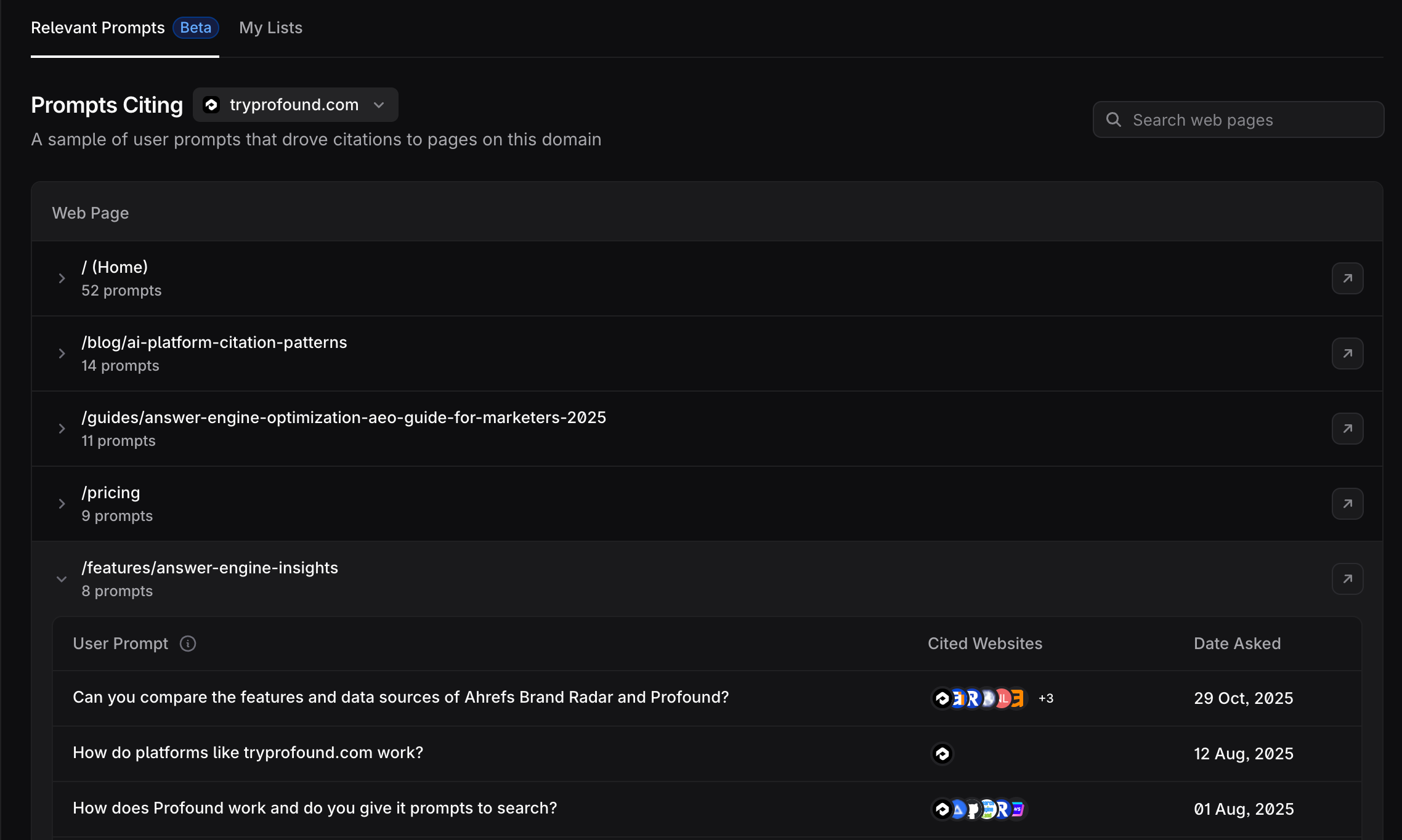The image size is (1402, 840).
Task: Open the external link for /blog/ai-platform-citation-patterns
Action: [1347, 353]
